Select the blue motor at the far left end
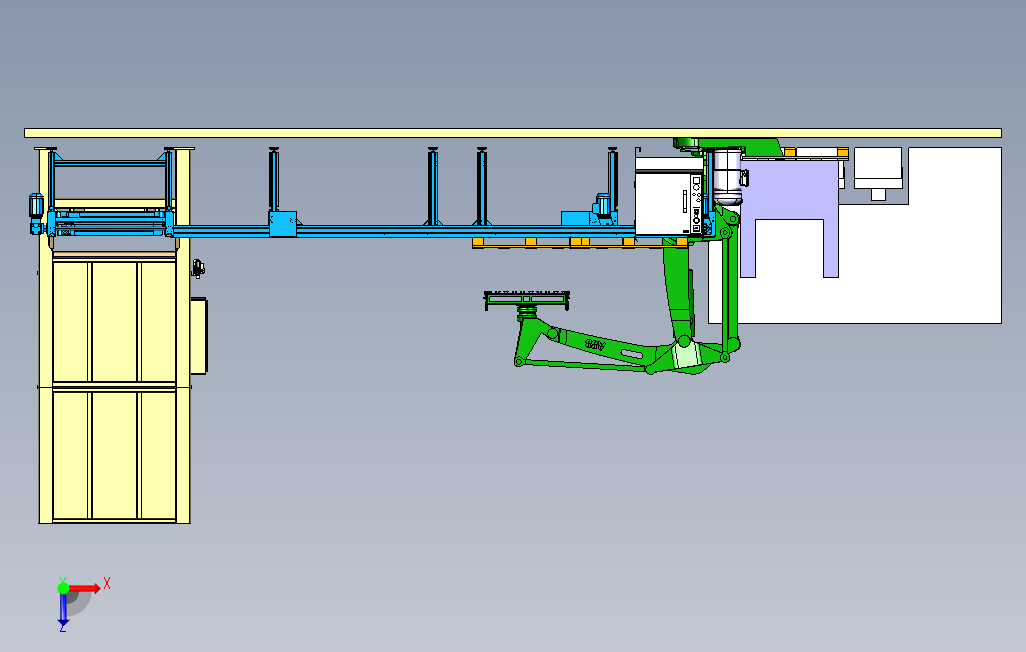 pyautogui.click(x=36, y=213)
